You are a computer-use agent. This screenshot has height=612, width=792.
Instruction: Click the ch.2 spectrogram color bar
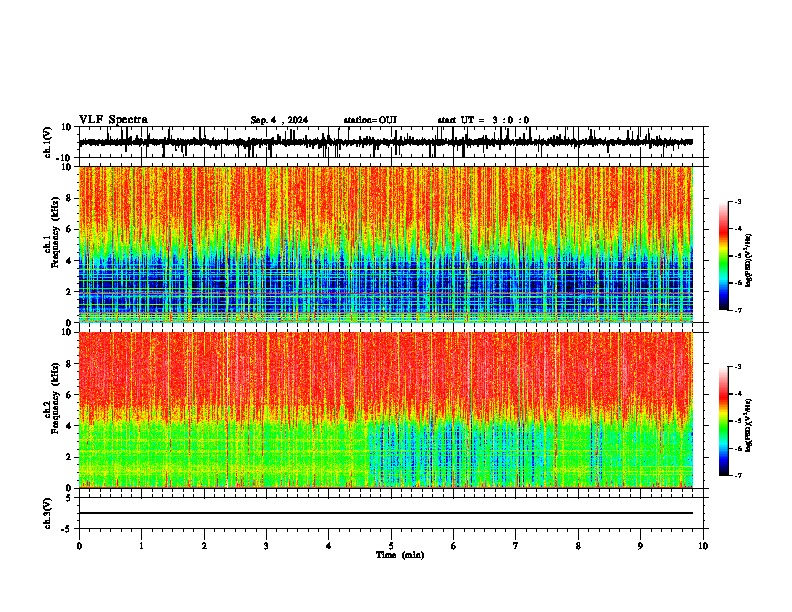(723, 421)
